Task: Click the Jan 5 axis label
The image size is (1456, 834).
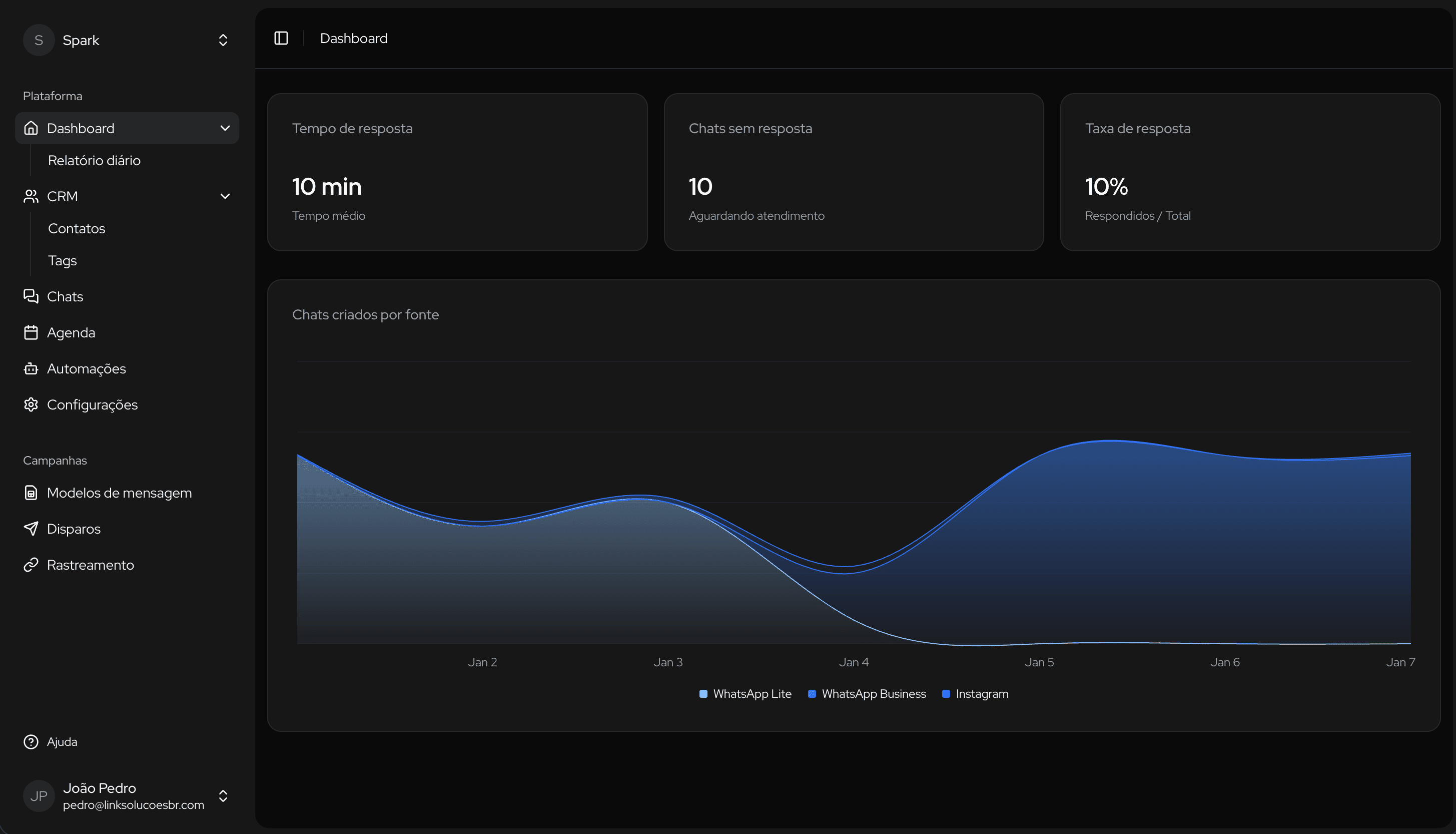Action: [1039, 663]
